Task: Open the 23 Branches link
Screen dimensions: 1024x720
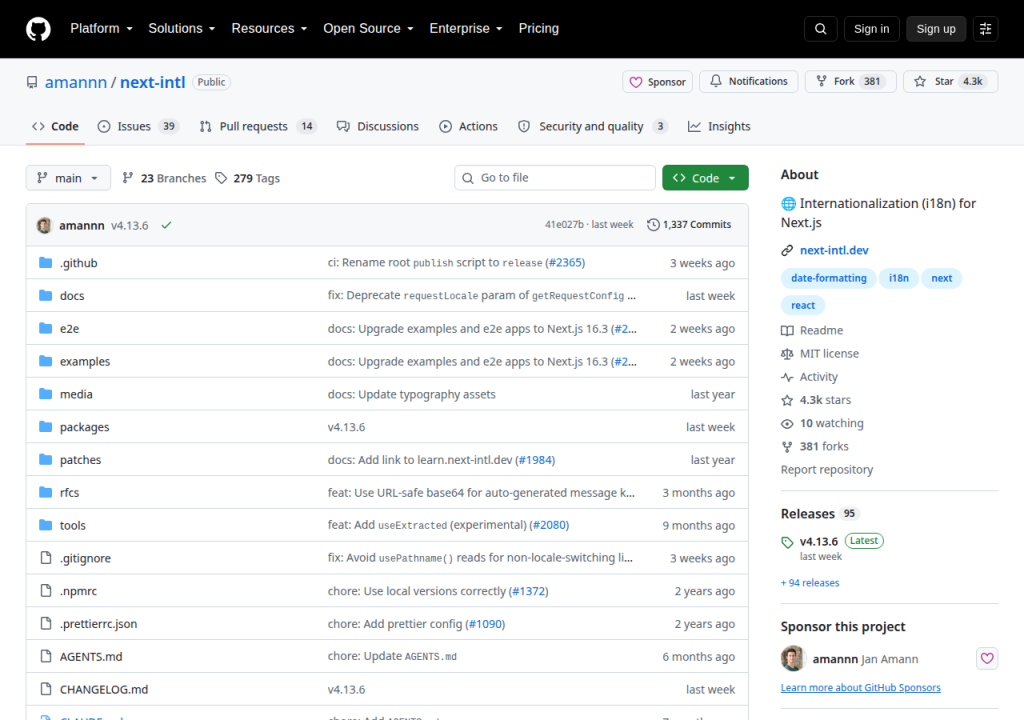Action: tap(165, 178)
